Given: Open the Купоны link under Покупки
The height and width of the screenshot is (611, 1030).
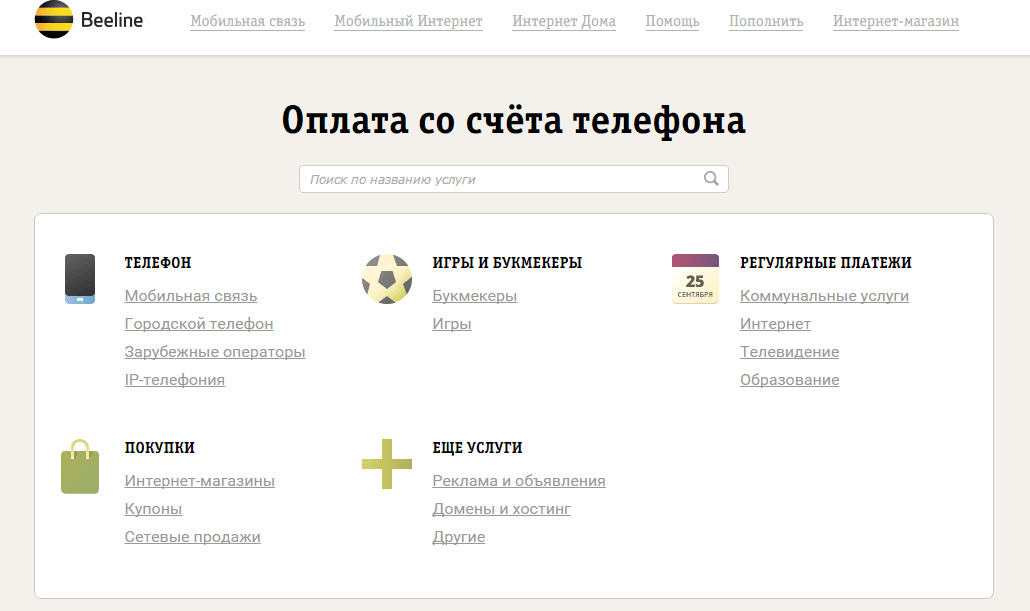Looking at the screenshot, I should pos(153,509).
